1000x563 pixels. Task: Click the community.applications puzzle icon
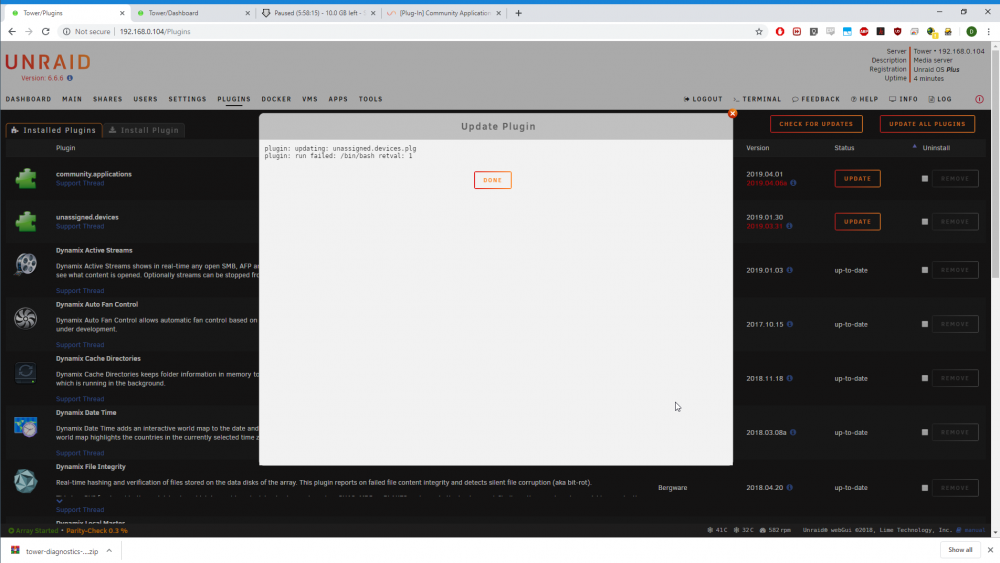26,179
